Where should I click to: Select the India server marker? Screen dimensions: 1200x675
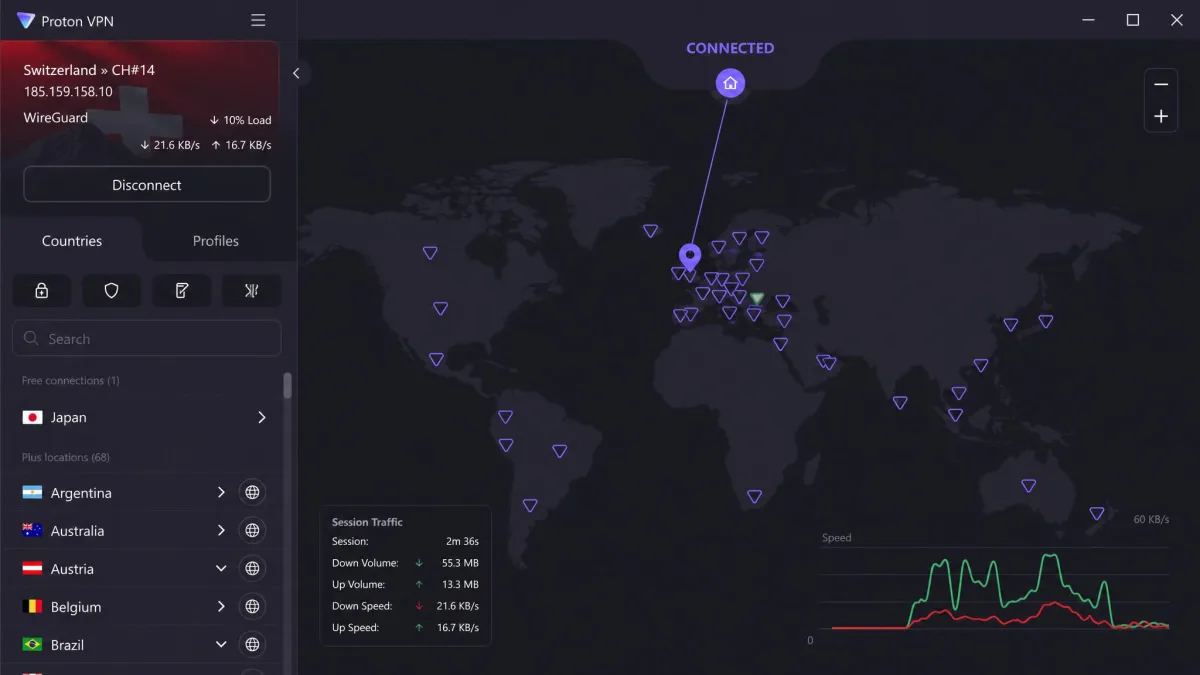pyautogui.click(x=900, y=403)
